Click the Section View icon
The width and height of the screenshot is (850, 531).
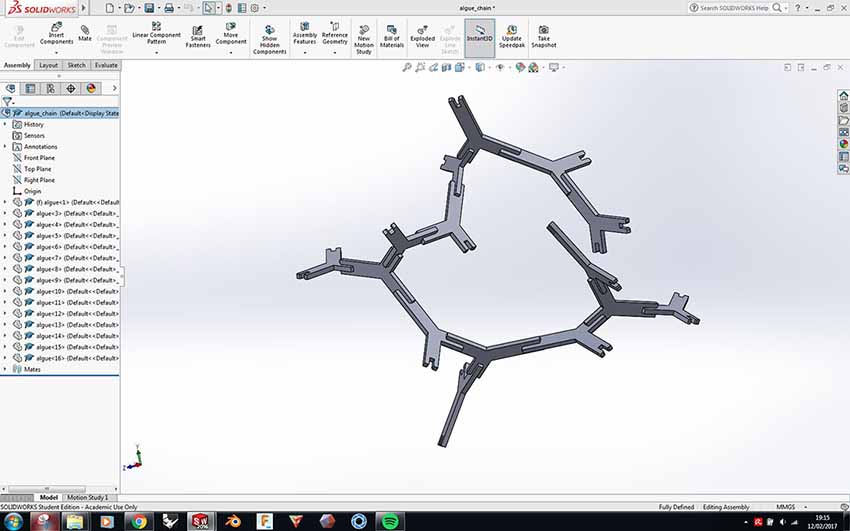pyautogui.click(x=446, y=67)
